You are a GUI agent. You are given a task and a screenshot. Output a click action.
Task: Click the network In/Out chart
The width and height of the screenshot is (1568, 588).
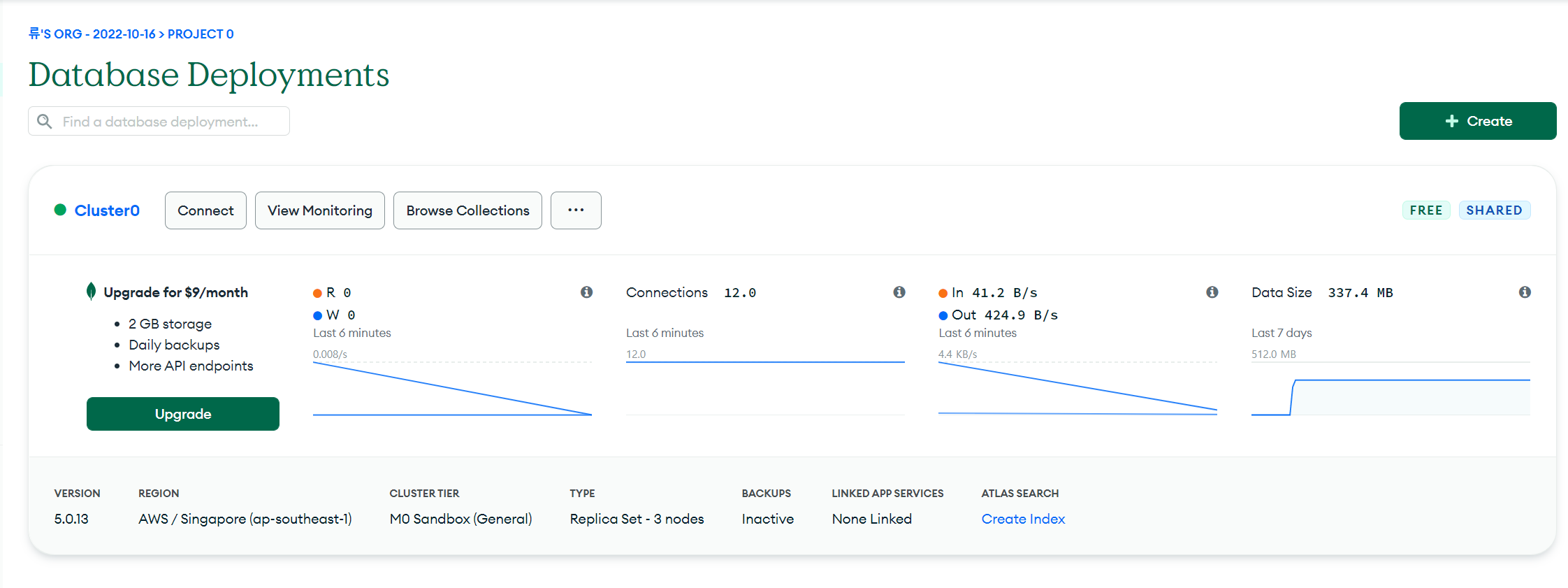click(1077, 389)
